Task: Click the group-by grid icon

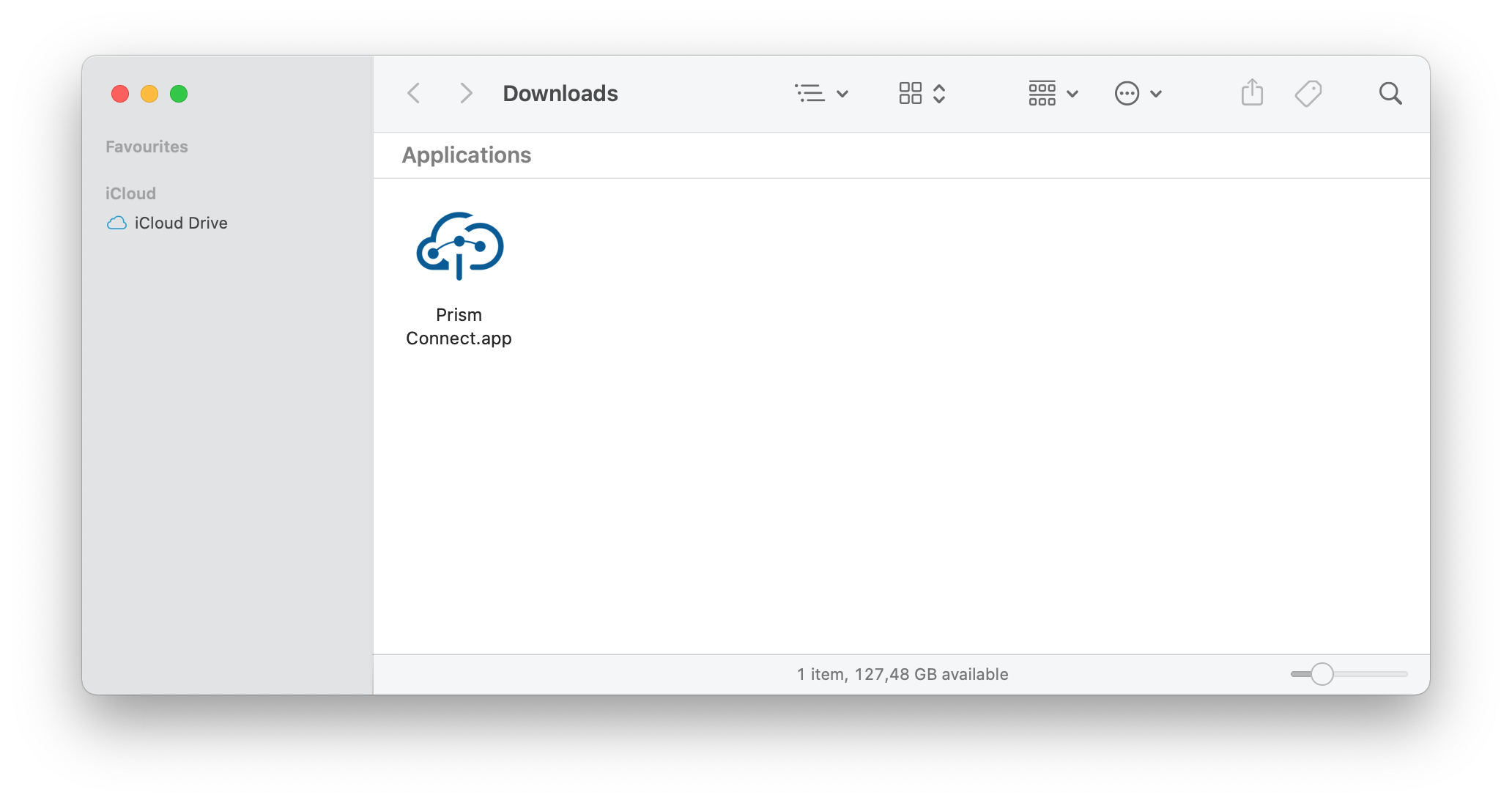Action: (x=1042, y=94)
